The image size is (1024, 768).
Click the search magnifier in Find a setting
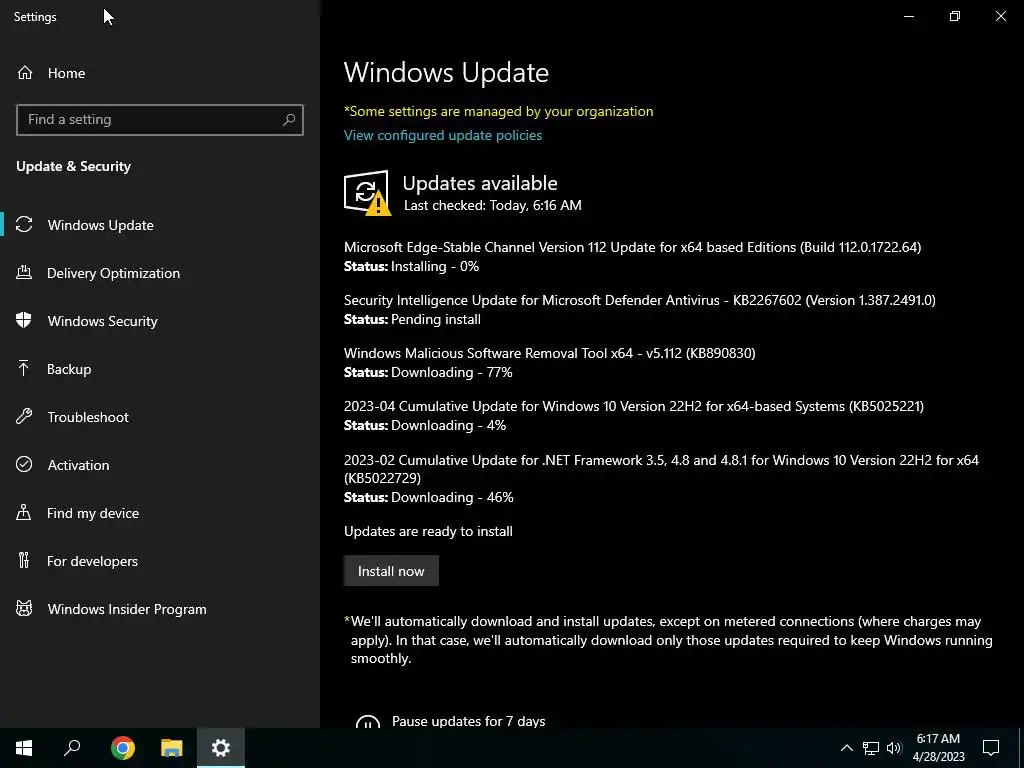point(289,120)
